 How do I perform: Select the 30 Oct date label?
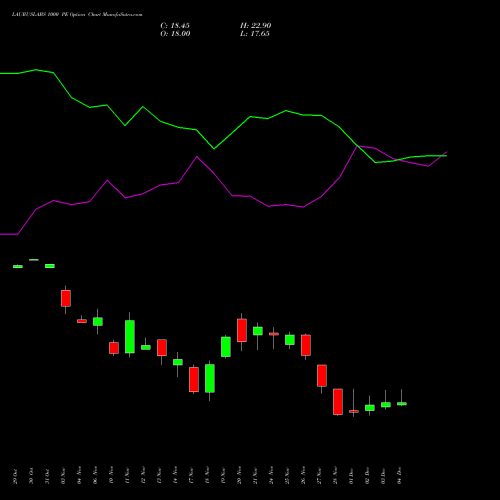pyautogui.click(x=31, y=476)
